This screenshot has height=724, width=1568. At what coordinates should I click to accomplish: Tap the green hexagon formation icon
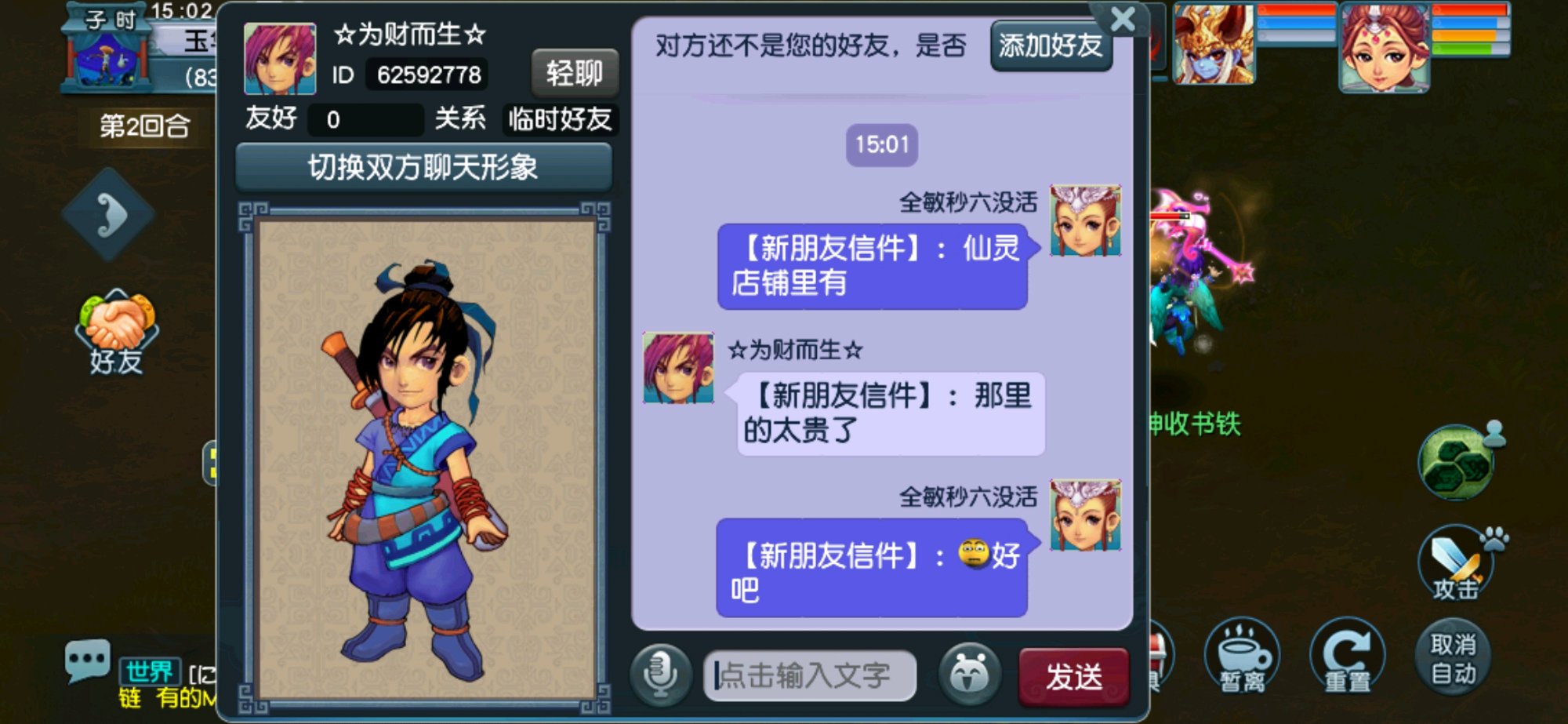coord(1457,462)
